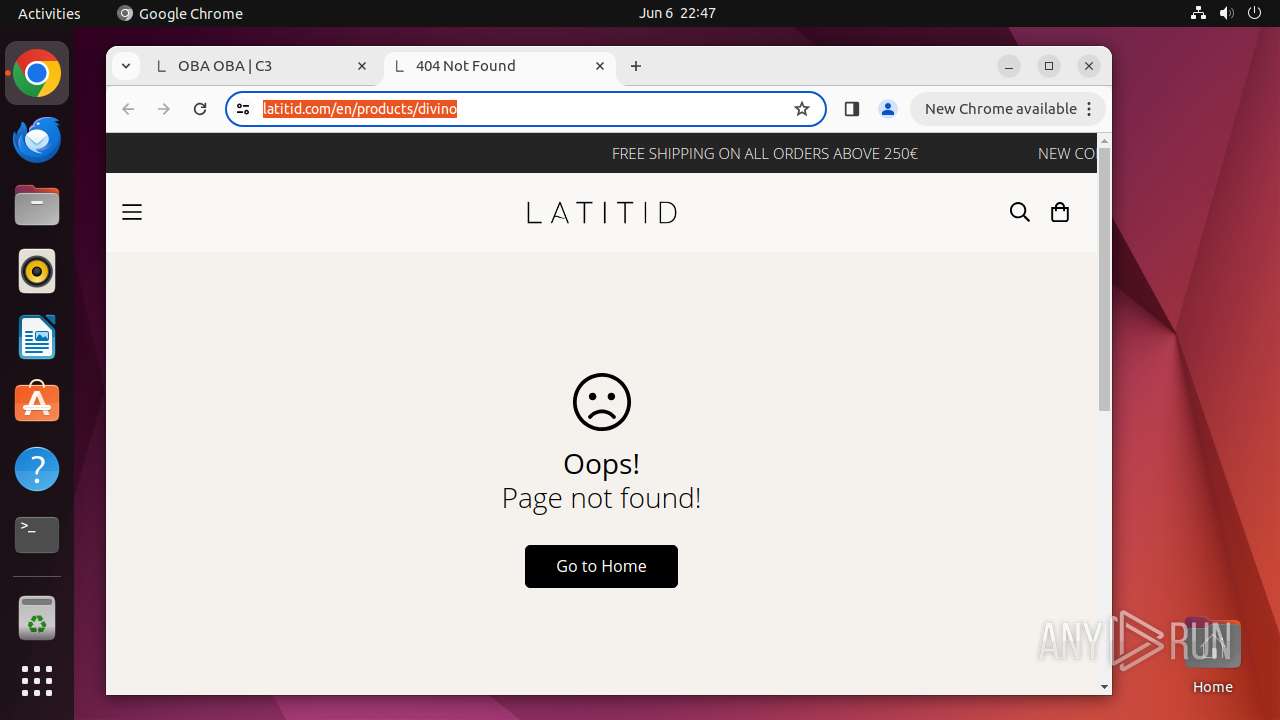Screen dimensions: 1280x720
Task: Open the network status icon in system tray
Action: click(x=1198, y=13)
